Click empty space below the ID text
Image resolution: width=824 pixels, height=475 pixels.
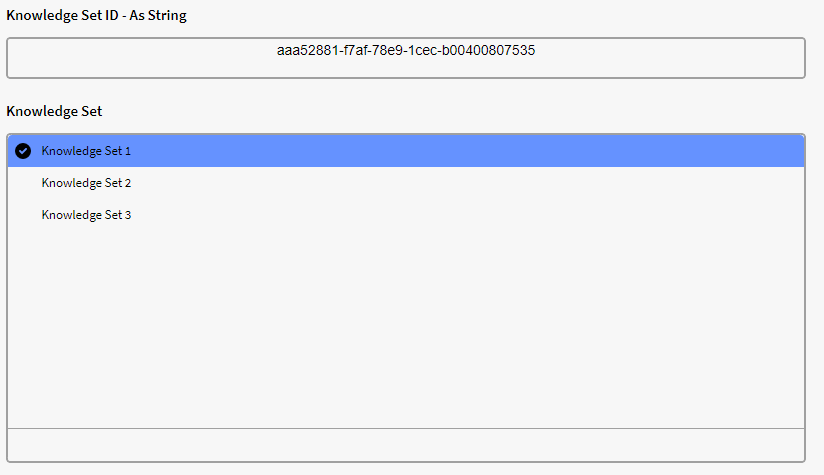click(405, 68)
